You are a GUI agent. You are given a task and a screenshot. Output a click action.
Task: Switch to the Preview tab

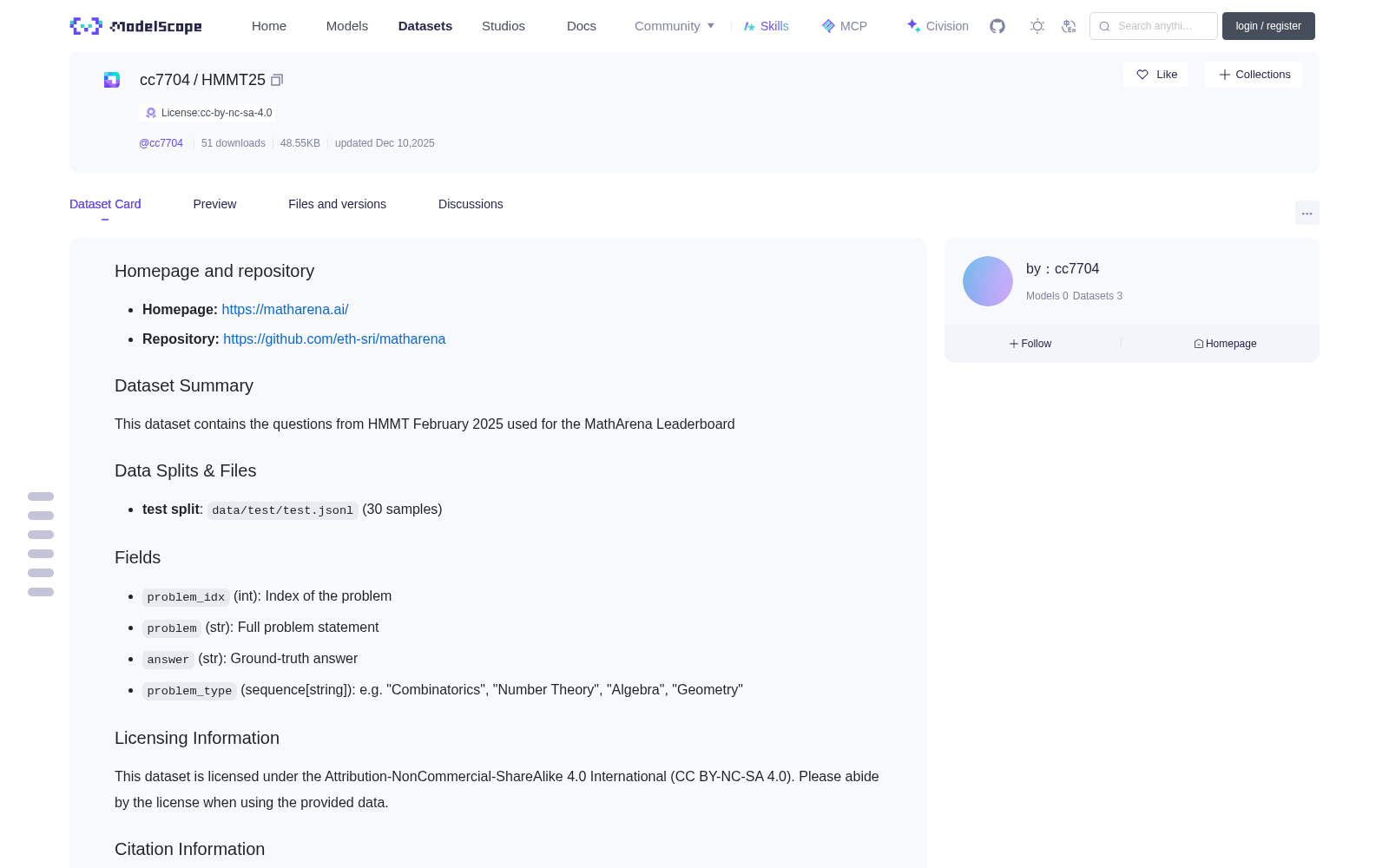click(x=214, y=204)
